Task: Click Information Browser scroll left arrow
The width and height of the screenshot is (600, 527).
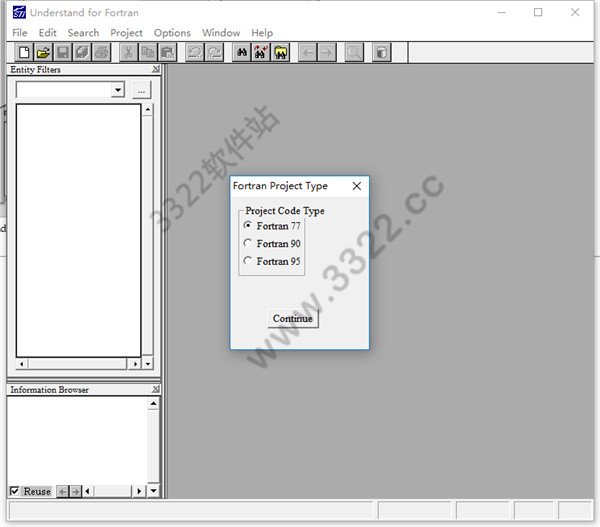Action: 88,491
